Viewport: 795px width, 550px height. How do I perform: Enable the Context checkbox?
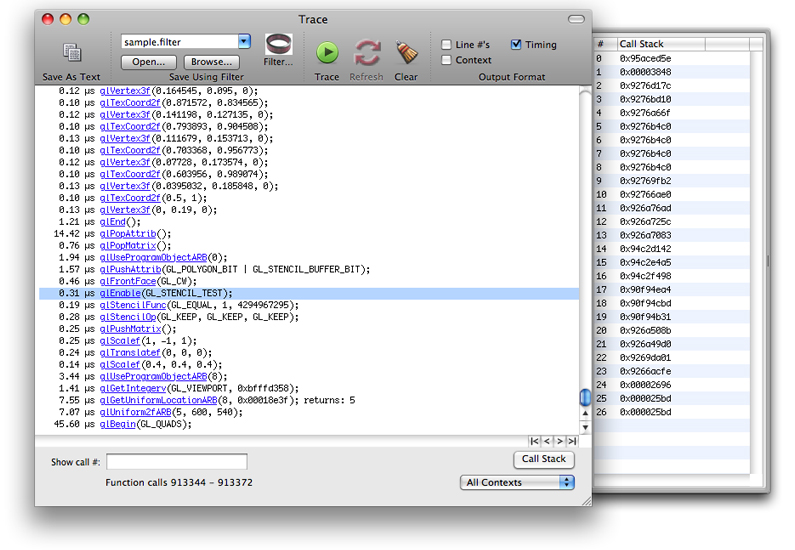click(447, 61)
